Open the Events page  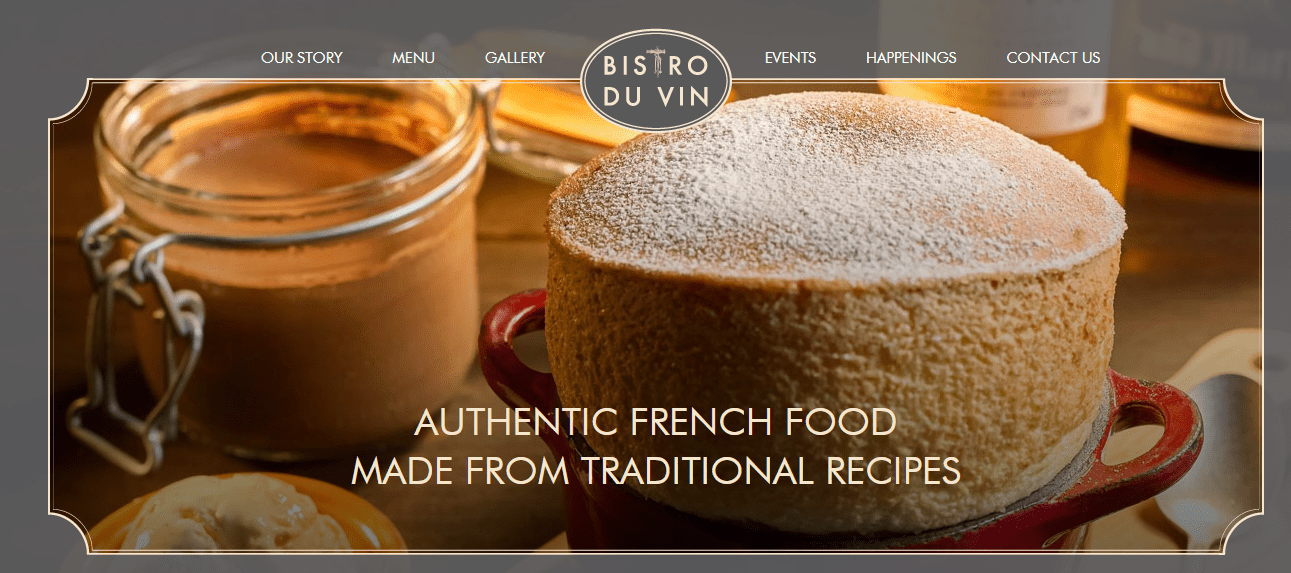pos(790,58)
